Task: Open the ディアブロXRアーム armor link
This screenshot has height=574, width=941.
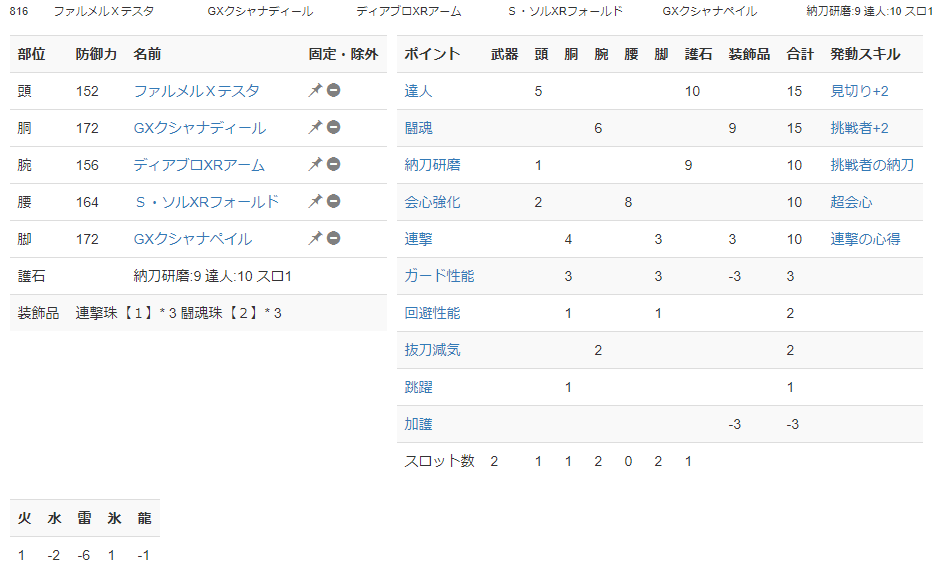Action: tap(199, 165)
